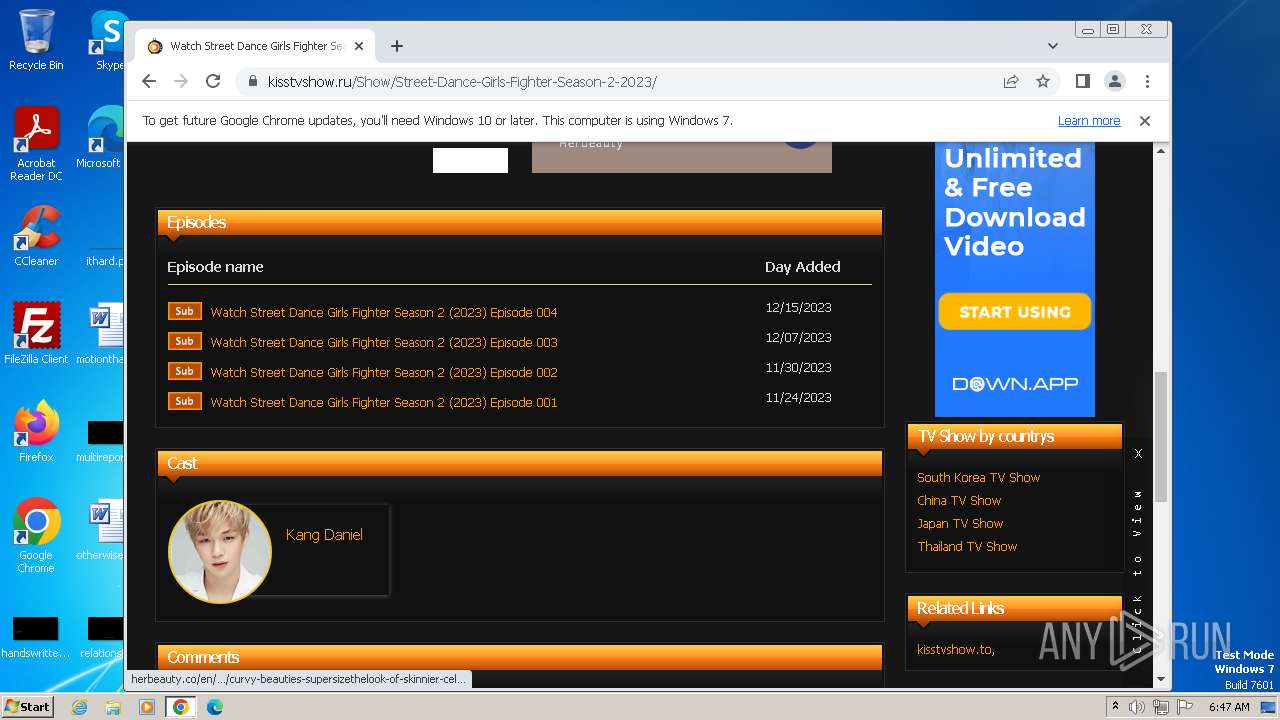Select the Watch Street Dance Girls Fighter tab
Image resolution: width=1280 pixels, height=720 pixels.
tap(255, 46)
